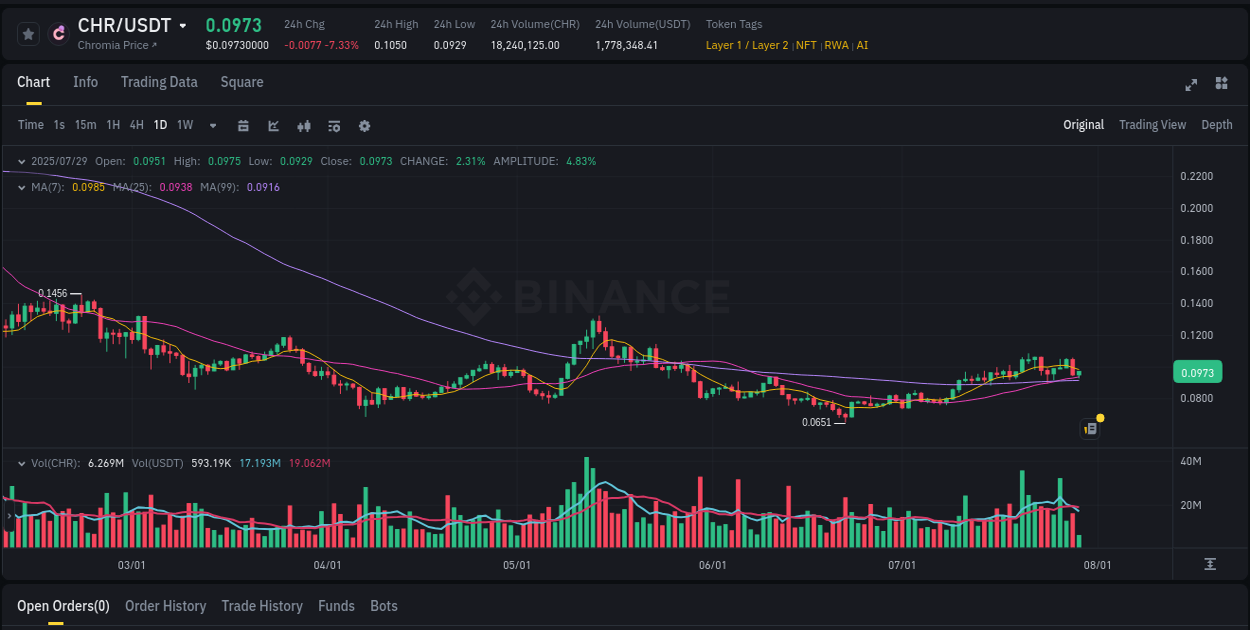Open the Order History tab
Image resolution: width=1250 pixels, height=630 pixels.
click(165, 606)
